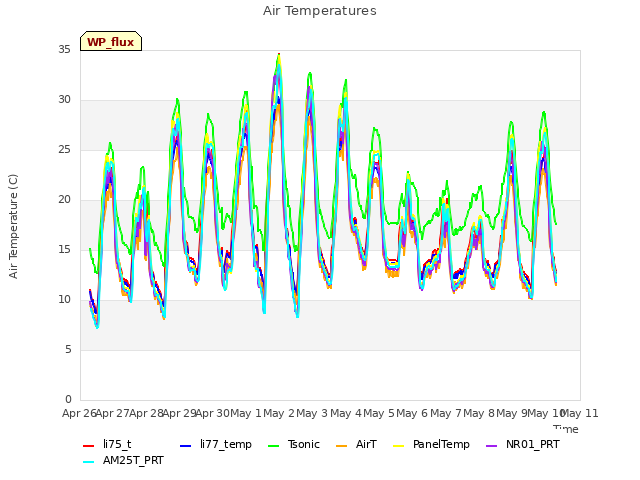
Task: Toggle the AM25T_PRT series legend label
Action: coord(133,460)
